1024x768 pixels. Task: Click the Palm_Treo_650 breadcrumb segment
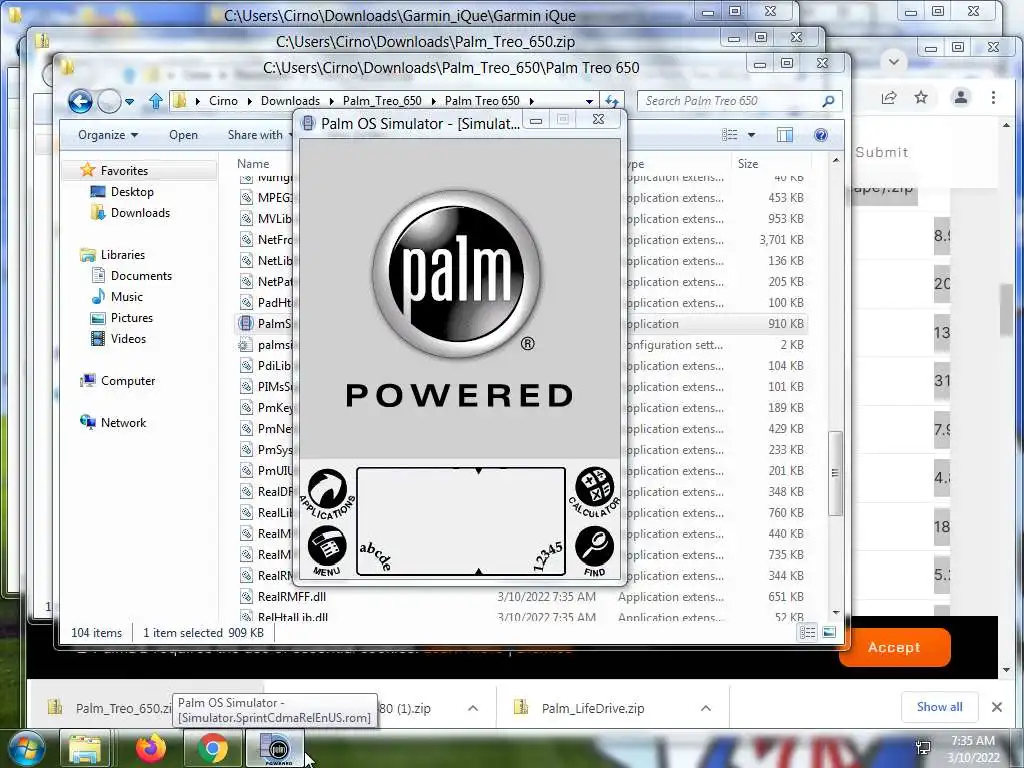pos(382,101)
